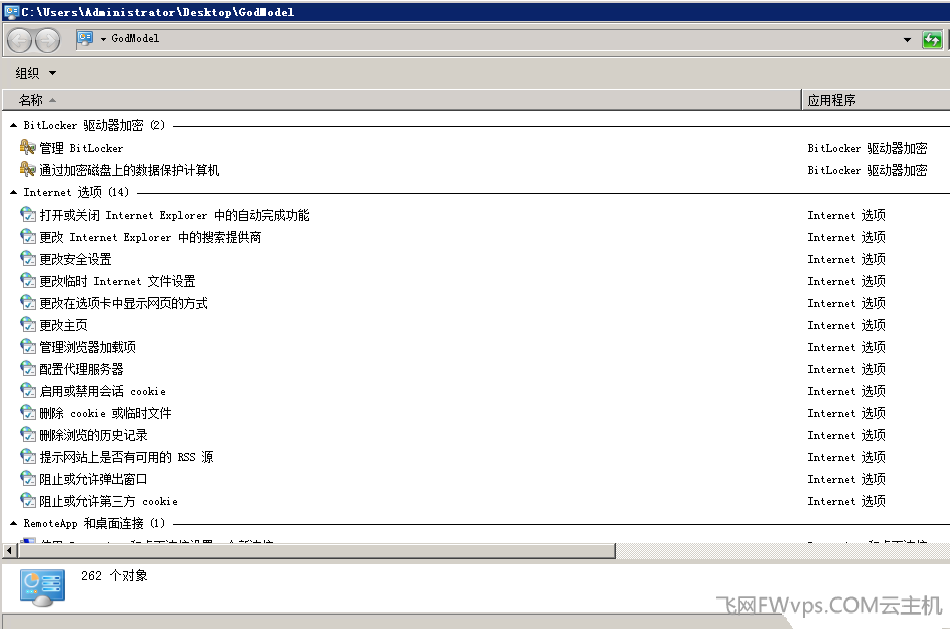The width and height of the screenshot is (950, 629).
Task: Click the icon beside 管理浏览器加载项
Action: (28, 347)
